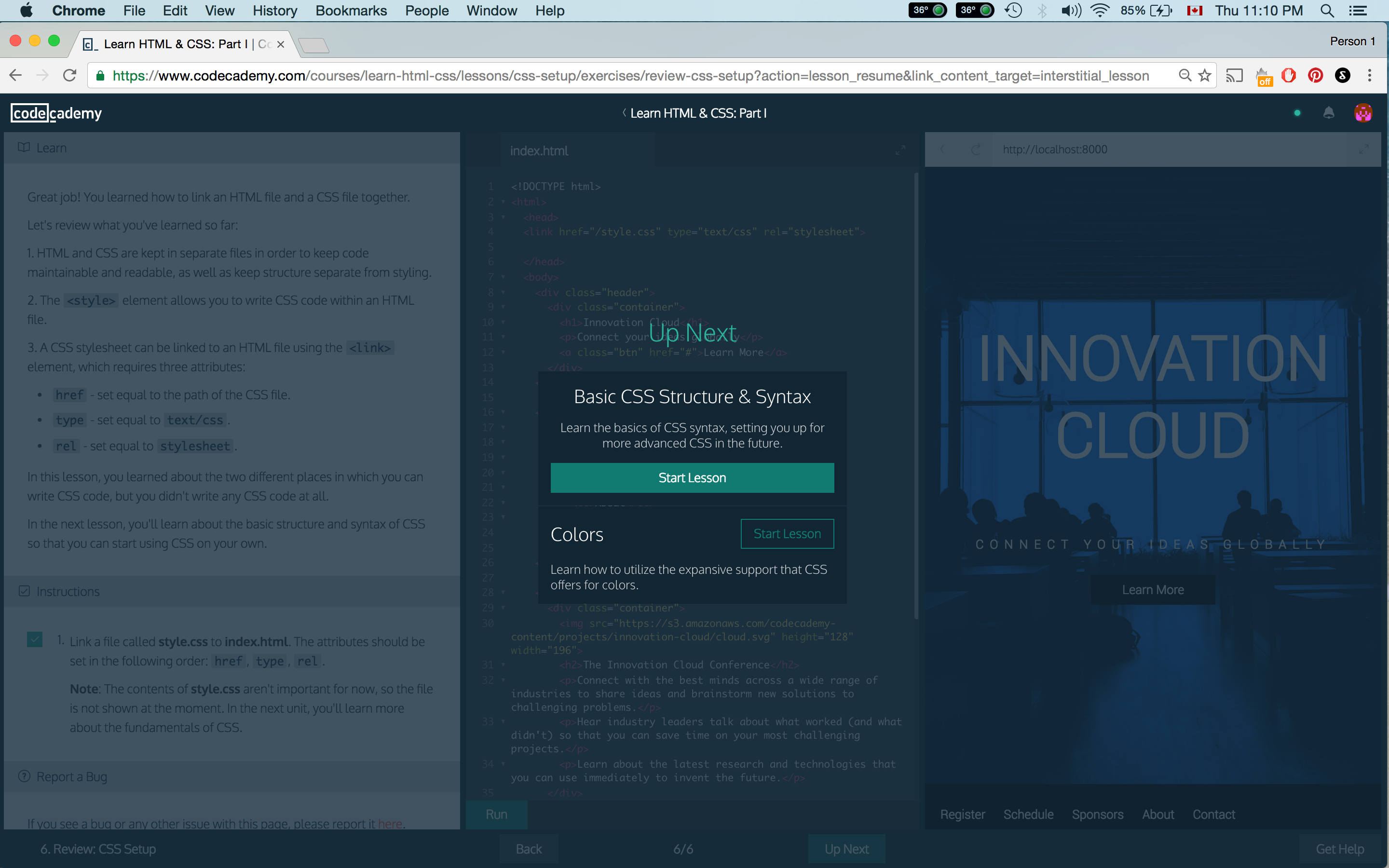Open the notifications bell icon
The image size is (1389, 868).
point(1328,113)
